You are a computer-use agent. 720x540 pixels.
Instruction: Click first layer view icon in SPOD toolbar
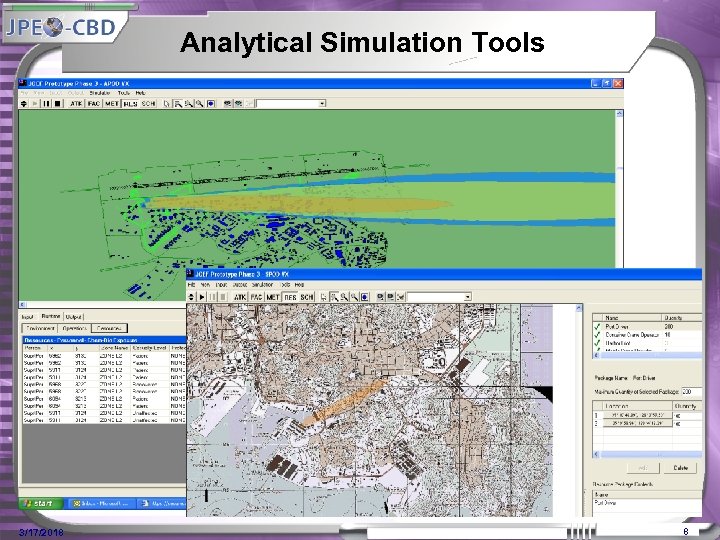380,297
